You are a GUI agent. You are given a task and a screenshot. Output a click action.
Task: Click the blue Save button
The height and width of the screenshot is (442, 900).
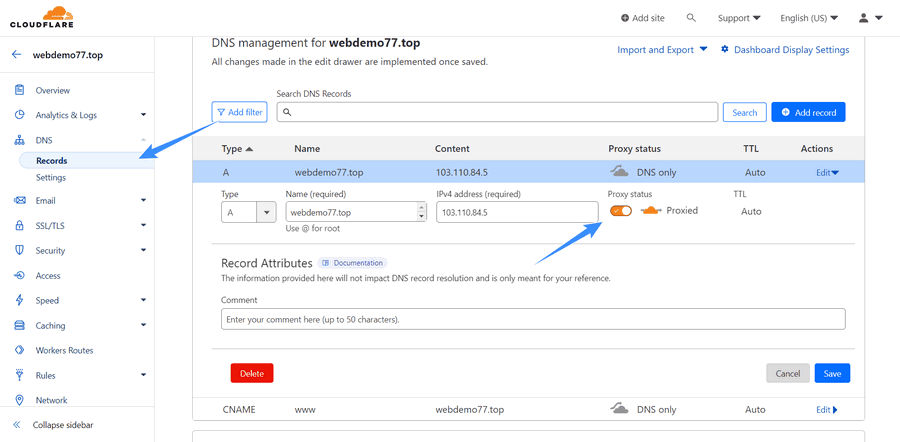point(832,373)
